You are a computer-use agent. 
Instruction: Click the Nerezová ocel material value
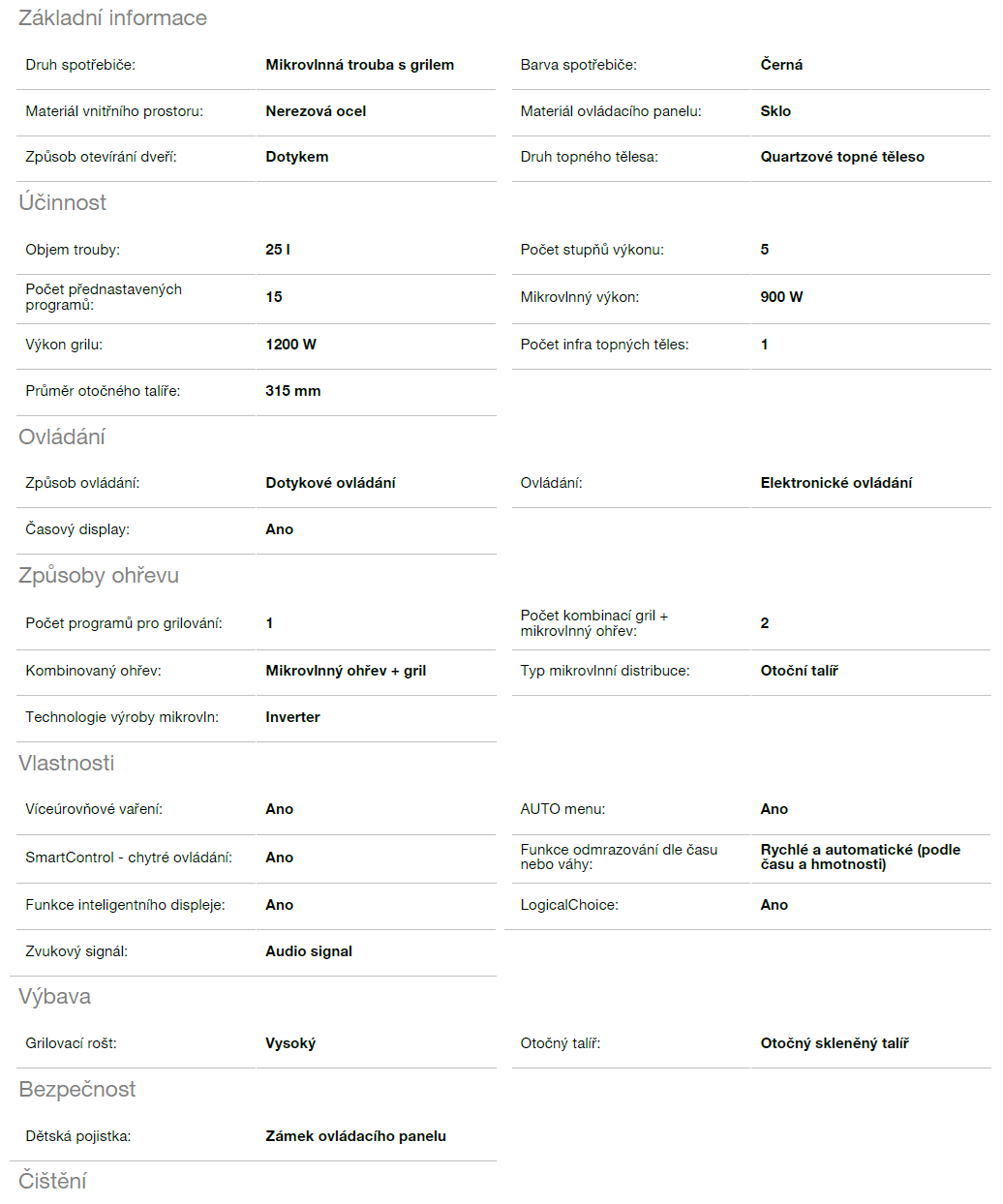(x=316, y=111)
